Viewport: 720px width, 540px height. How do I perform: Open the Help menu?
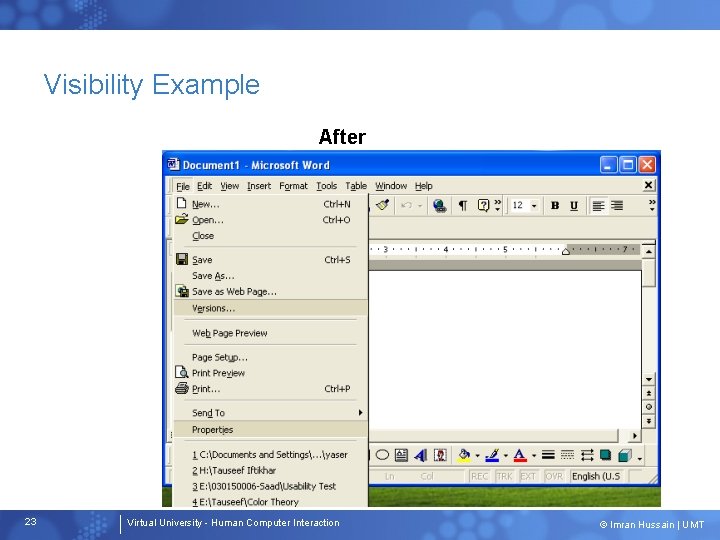click(423, 186)
